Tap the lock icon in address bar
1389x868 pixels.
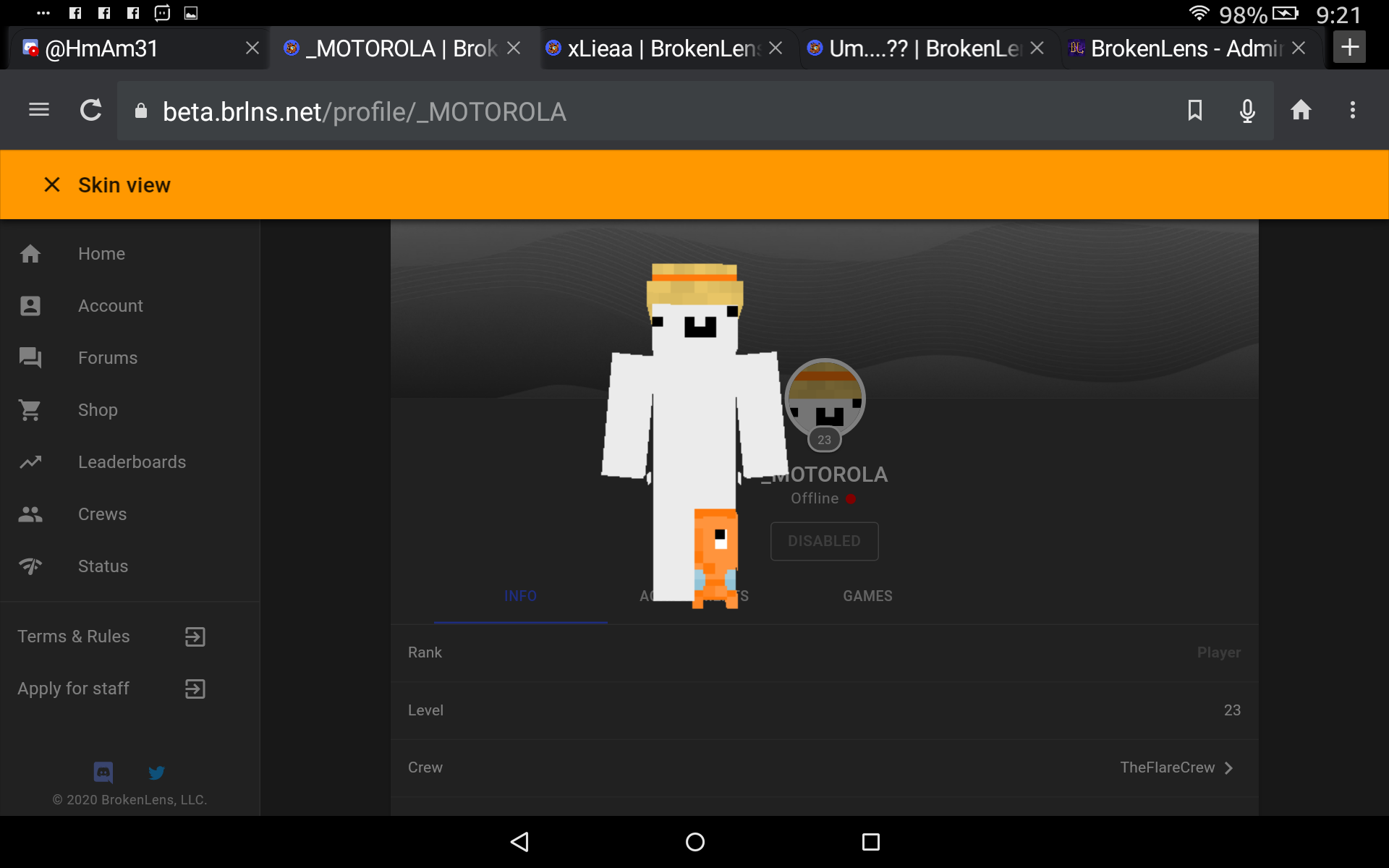pyautogui.click(x=141, y=111)
